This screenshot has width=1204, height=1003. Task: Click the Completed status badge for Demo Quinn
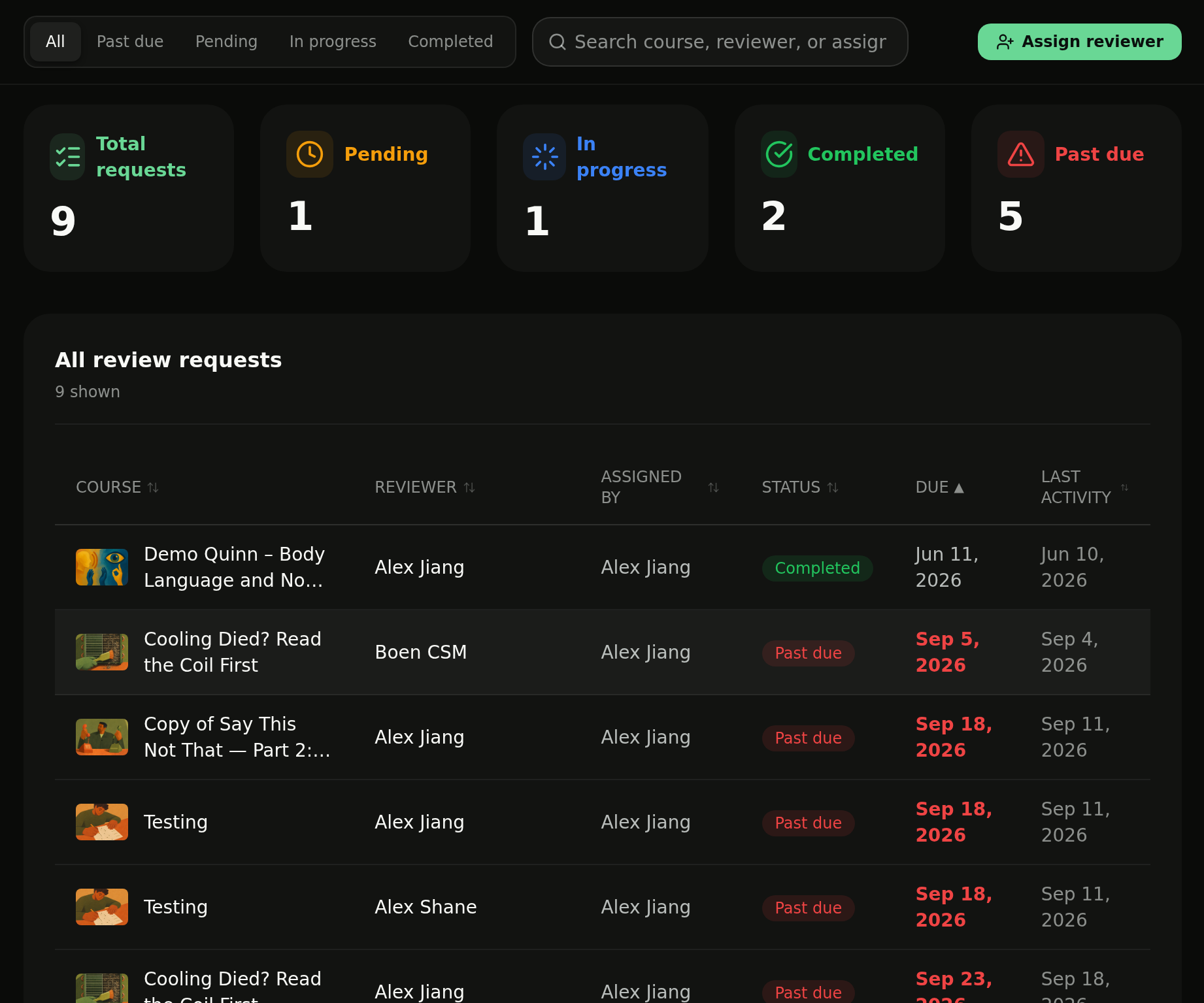tap(817, 568)
